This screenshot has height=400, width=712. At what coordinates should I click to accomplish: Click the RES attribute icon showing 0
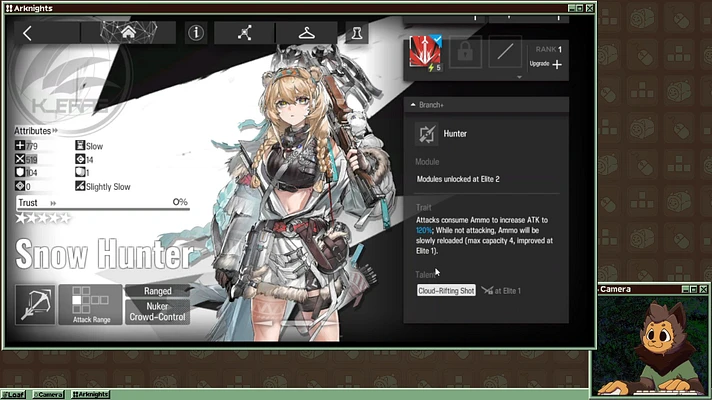(20, 186)
